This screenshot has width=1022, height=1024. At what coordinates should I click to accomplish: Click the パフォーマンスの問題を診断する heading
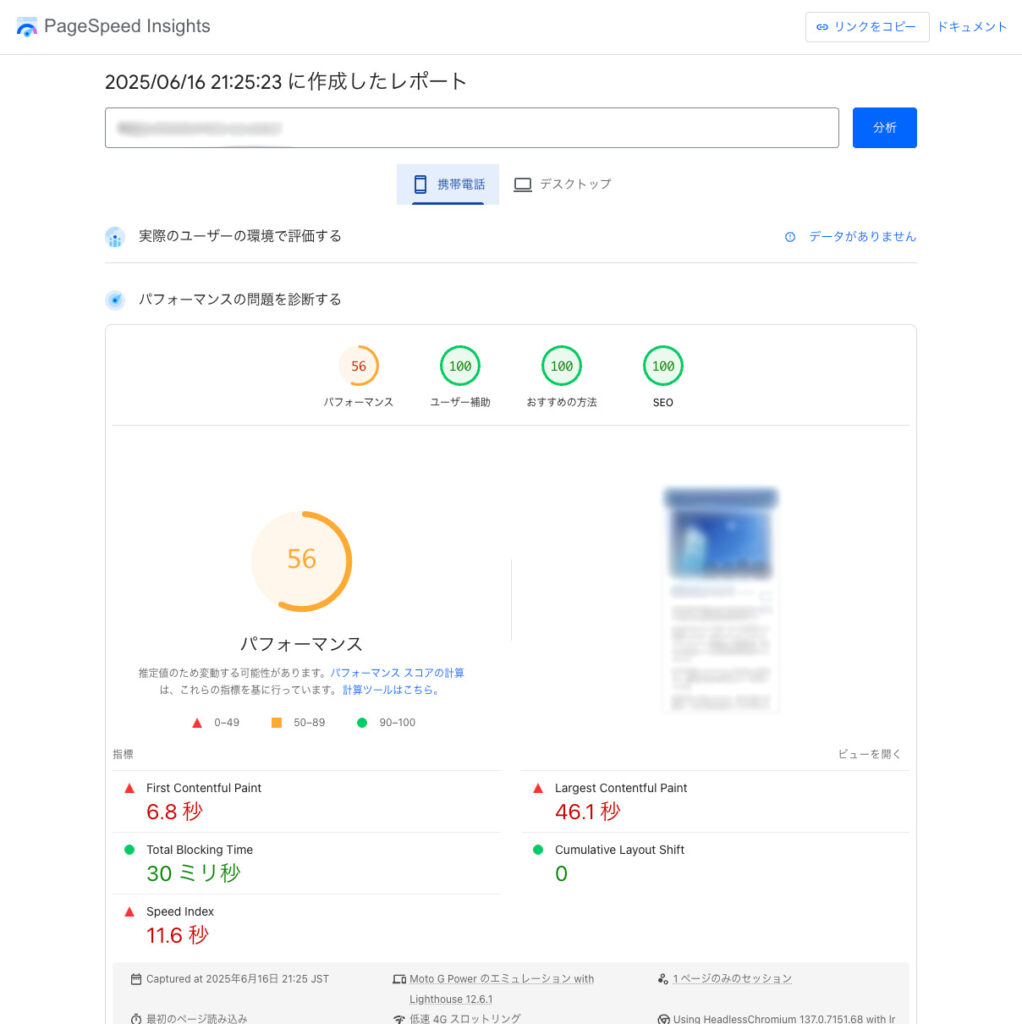click(x=240, y=300)
